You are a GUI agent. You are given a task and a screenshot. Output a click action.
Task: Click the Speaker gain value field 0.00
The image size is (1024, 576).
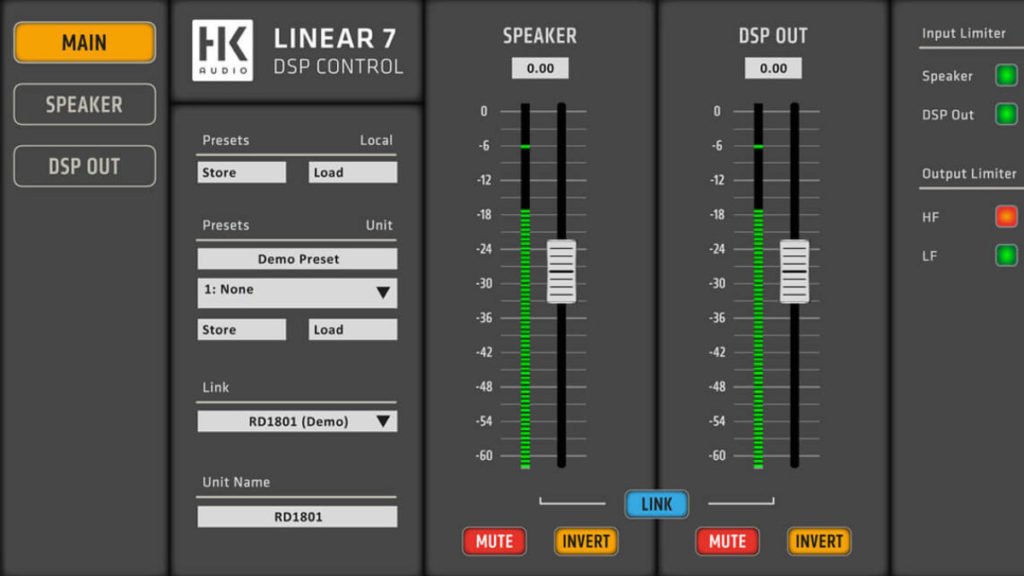(x=540, y=69)
